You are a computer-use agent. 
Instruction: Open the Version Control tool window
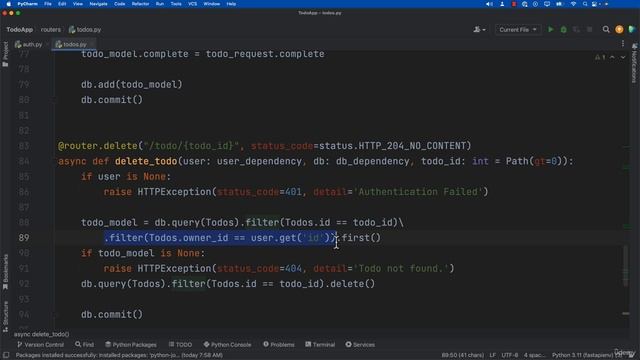click(x=40, y=345)
